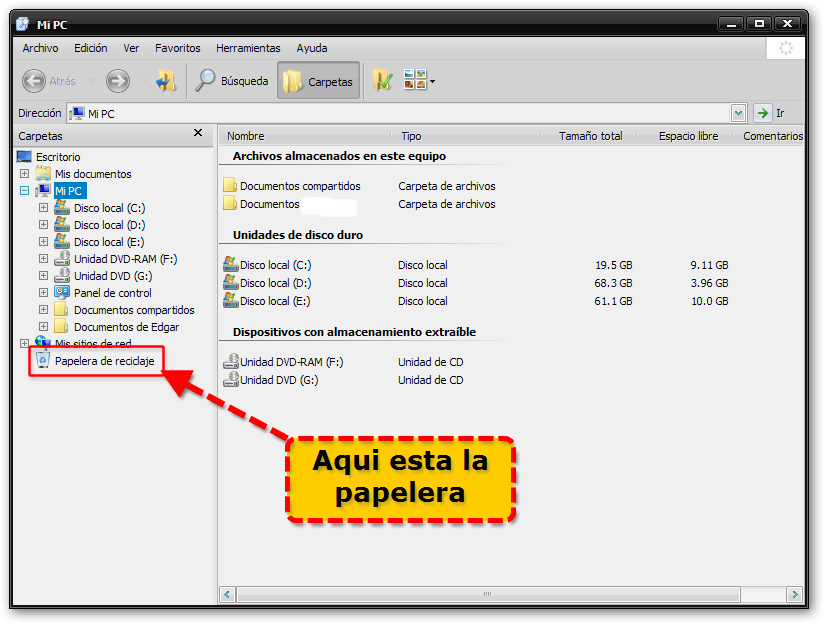Screen dimensions: 824x624
Task: Click the up-one-level folder icon
Action: click(168, 81)
